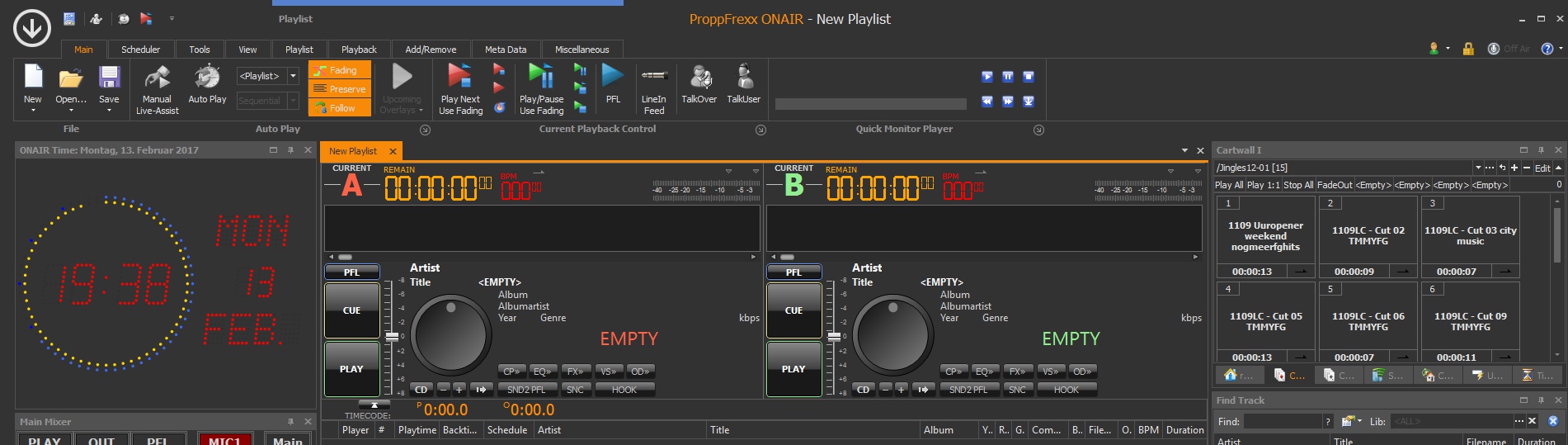Switch to the Scheduler ribbon tab
This screenshot has height=445, width=1568.
click(140, 50)
